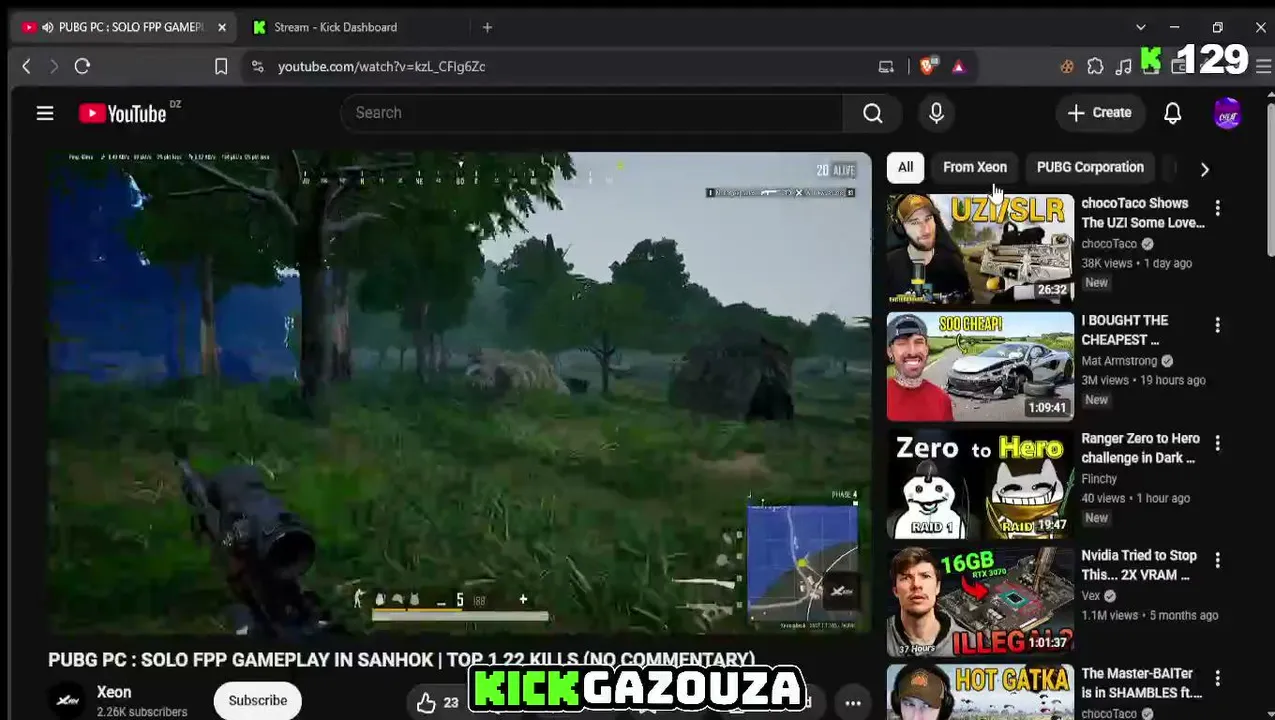Open SOO CHEAP car thumbnail
This screenshot has height=720, width=1275.
[x=980, y=366]
